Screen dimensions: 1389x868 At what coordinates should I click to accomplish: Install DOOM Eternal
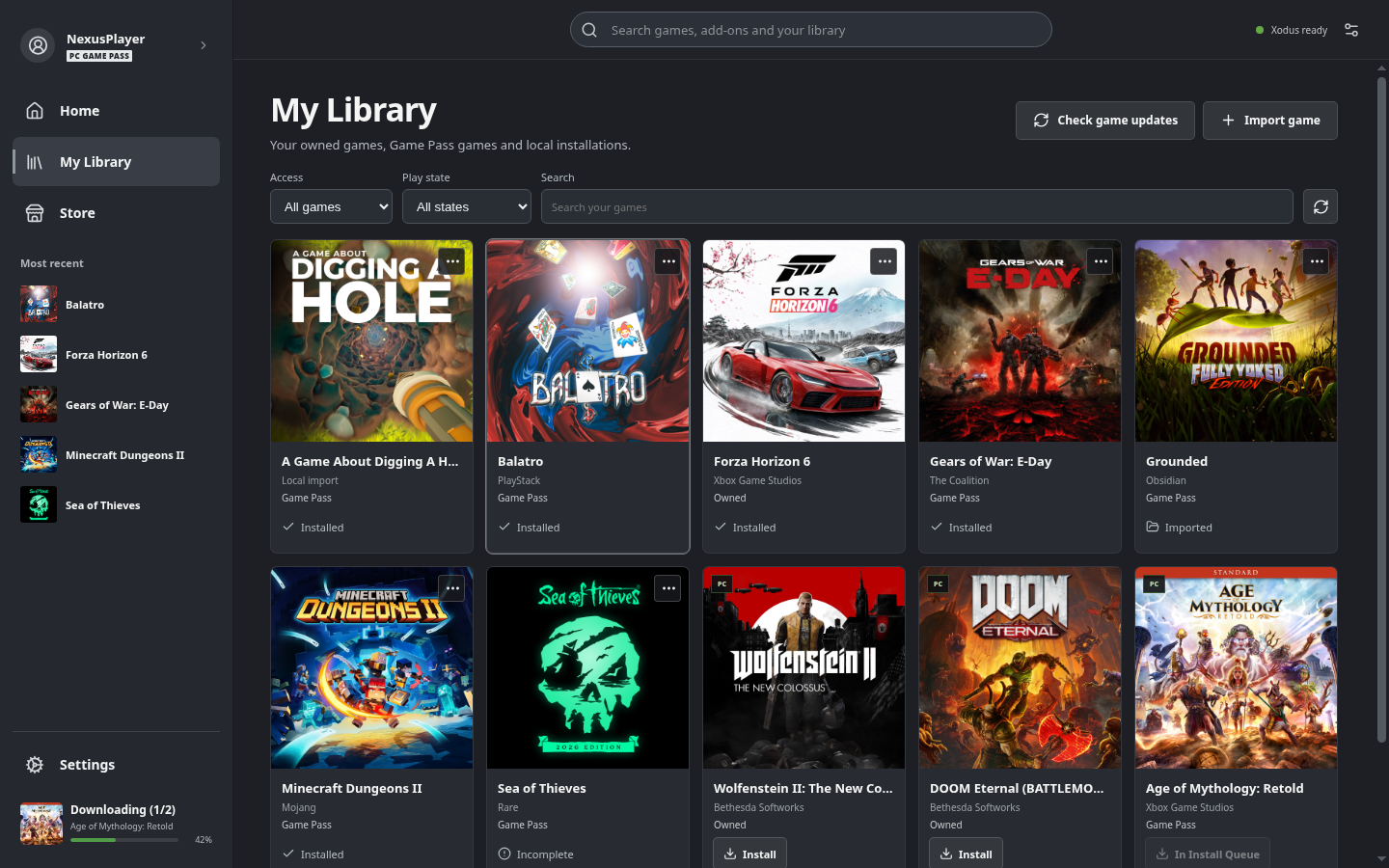coord(967,854)
